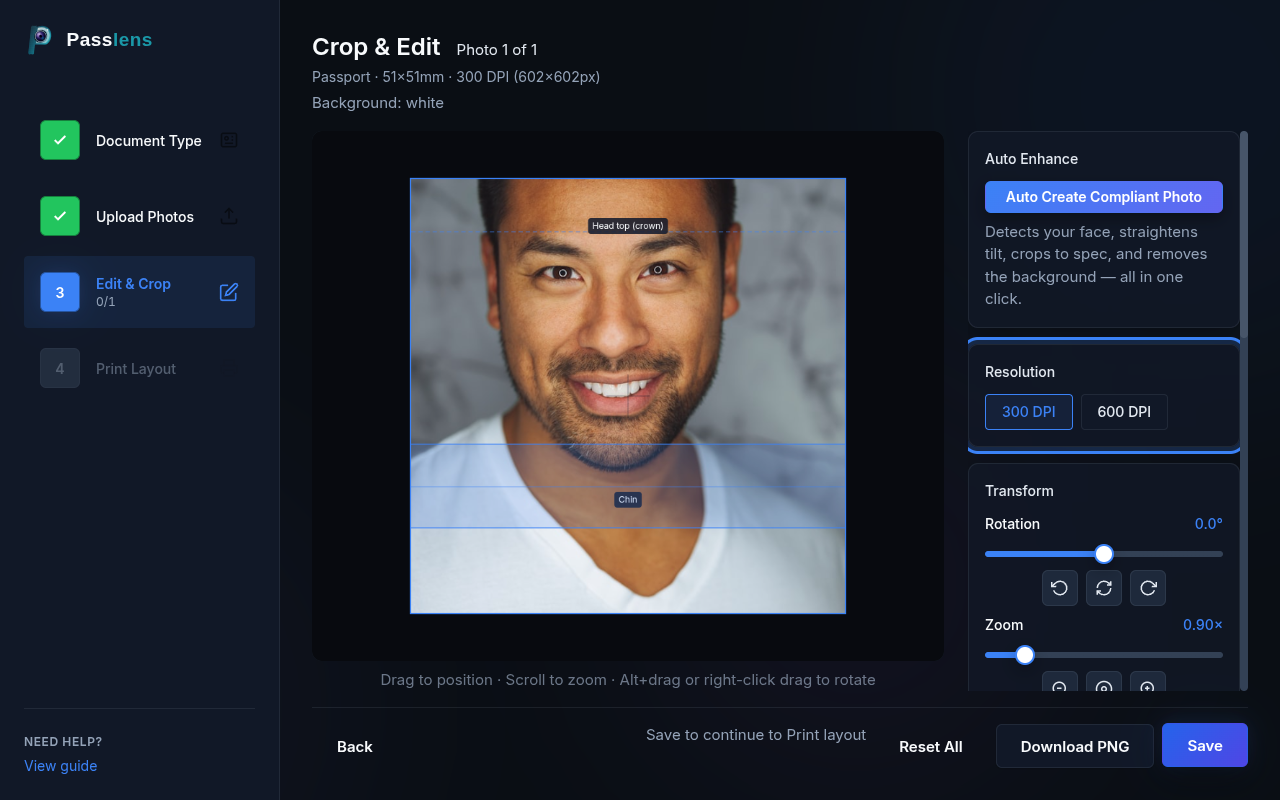This screenshot has height=800, width=1280.
Task: Click the Passlens brand name
Action: 109,40
